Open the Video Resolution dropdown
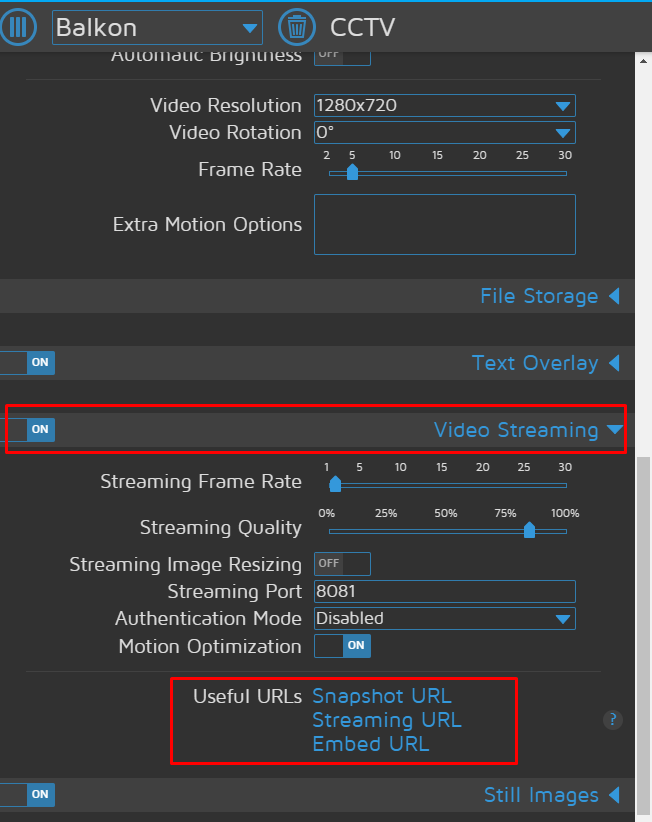Image resolution: width=652 pixels, height=822 pixels. point(444,106)
